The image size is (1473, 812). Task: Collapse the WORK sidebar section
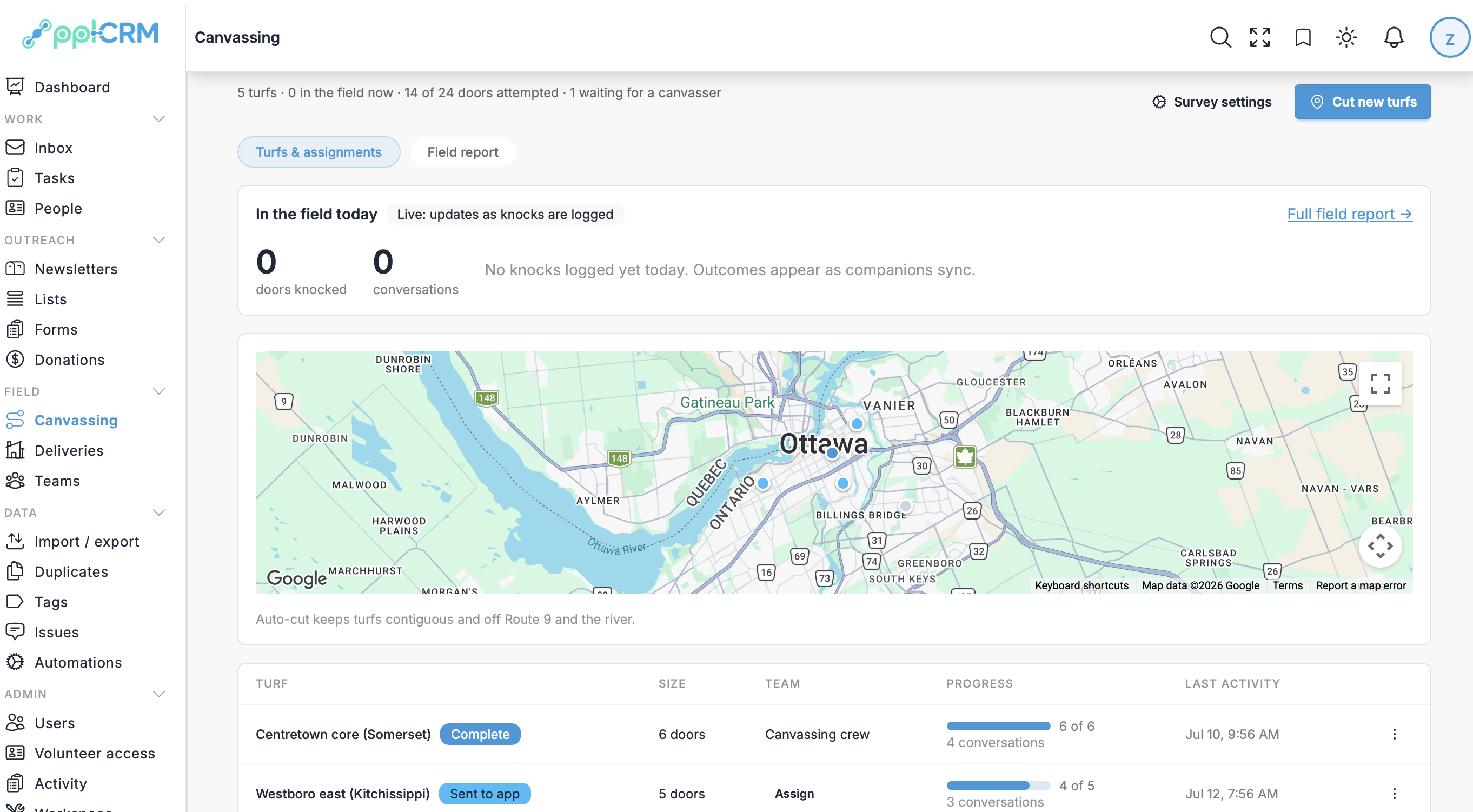click(159, 119)
